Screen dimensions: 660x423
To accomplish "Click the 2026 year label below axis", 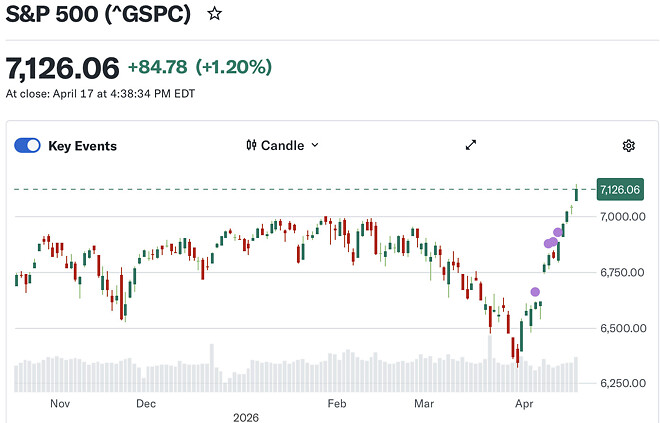I will point(245,417).
